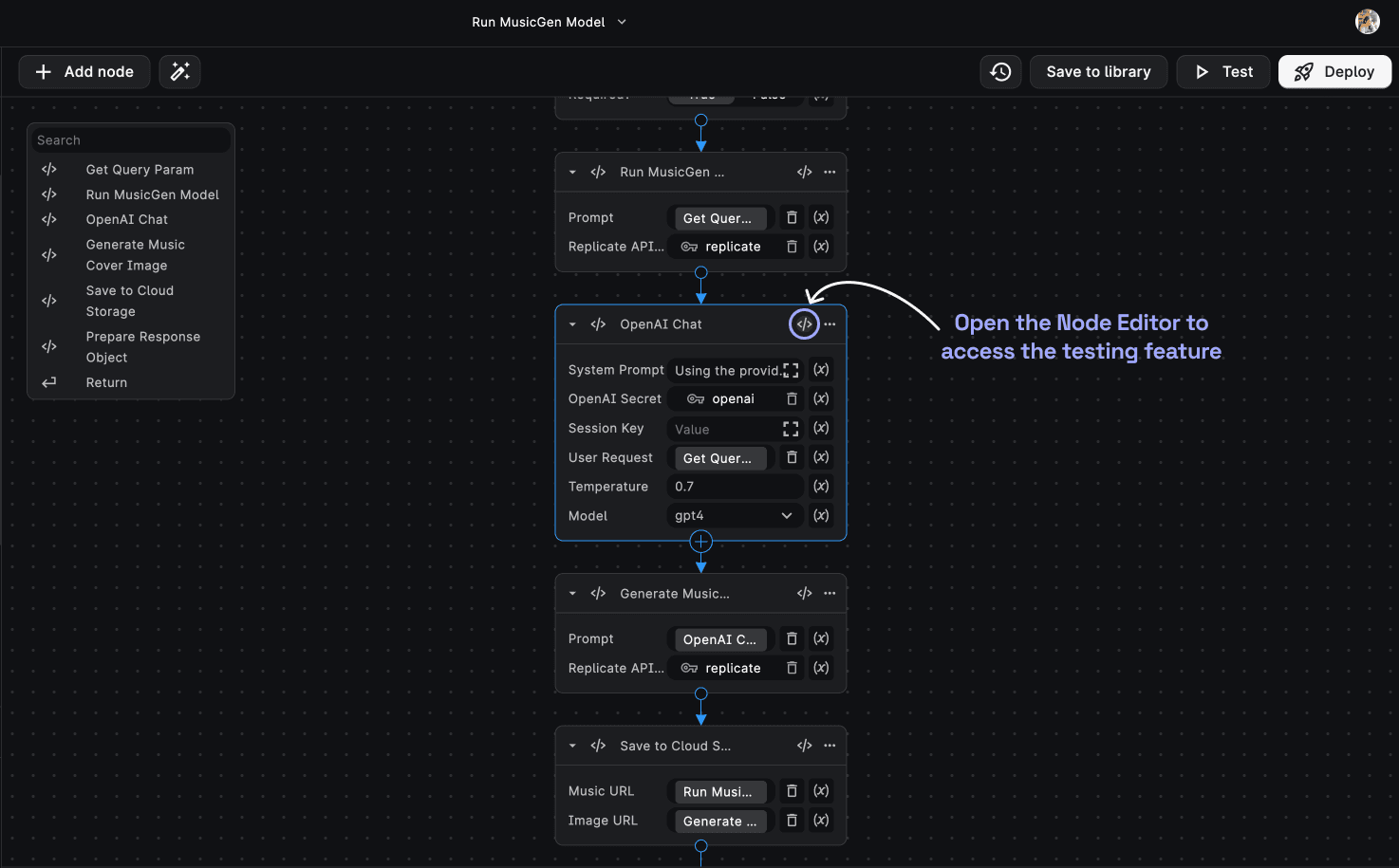This screenshot has height=868, width=1399.
Task: Collapse the OpenAI Chat node
Action: click(572, 324)
